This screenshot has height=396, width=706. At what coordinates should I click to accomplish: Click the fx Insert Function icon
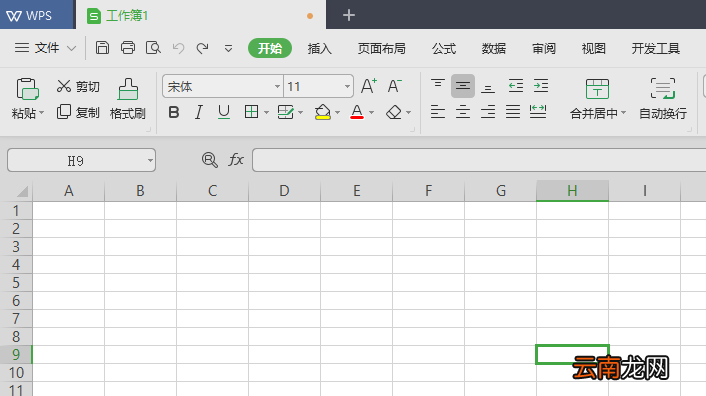(x=236, y=159)
